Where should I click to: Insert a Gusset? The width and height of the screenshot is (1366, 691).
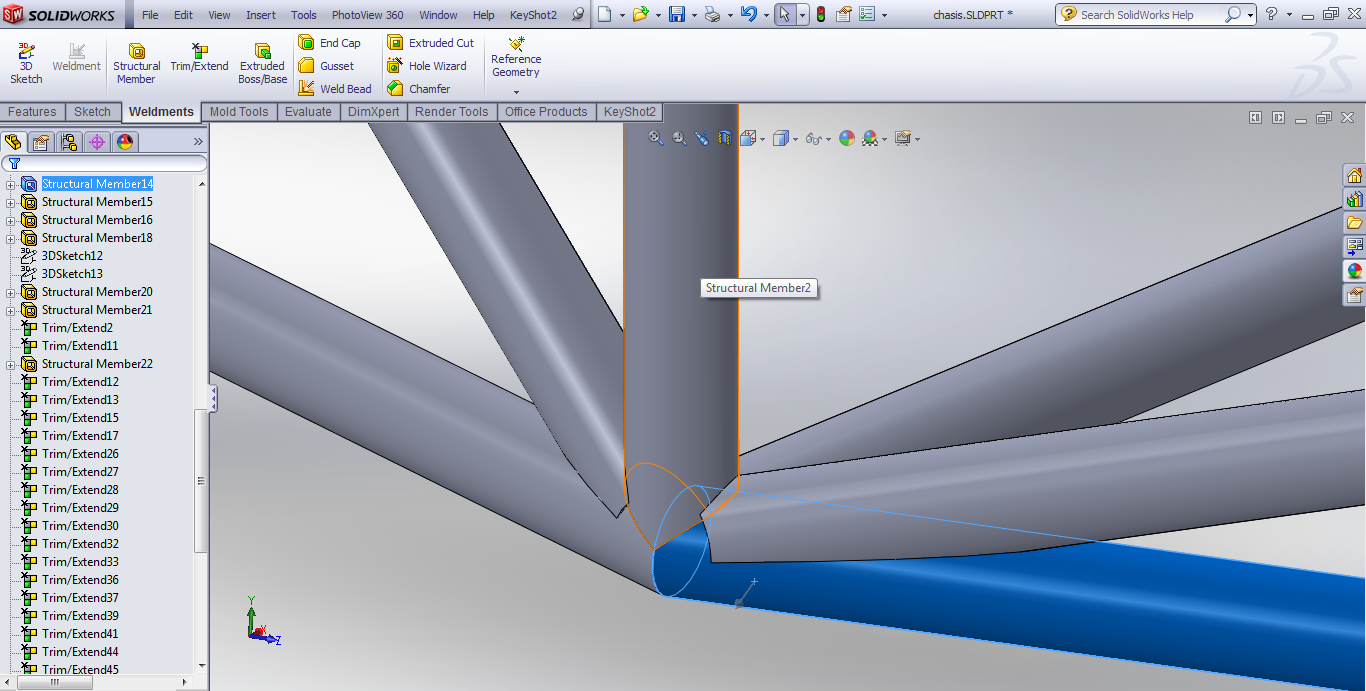(327, 66)
